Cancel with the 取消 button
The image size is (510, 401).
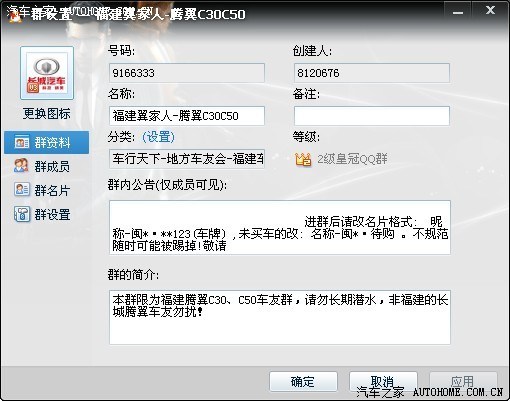coord(383,382)
